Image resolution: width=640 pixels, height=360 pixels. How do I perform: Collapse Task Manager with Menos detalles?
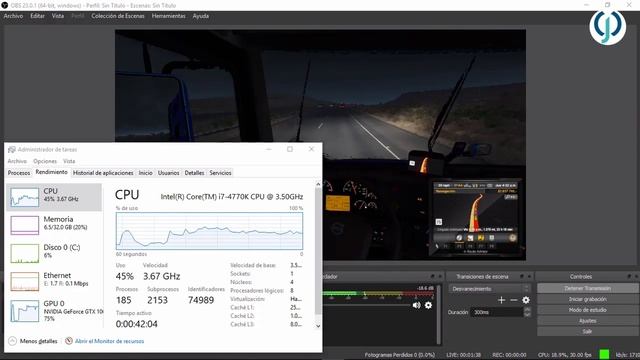click(x=33, y=341)
